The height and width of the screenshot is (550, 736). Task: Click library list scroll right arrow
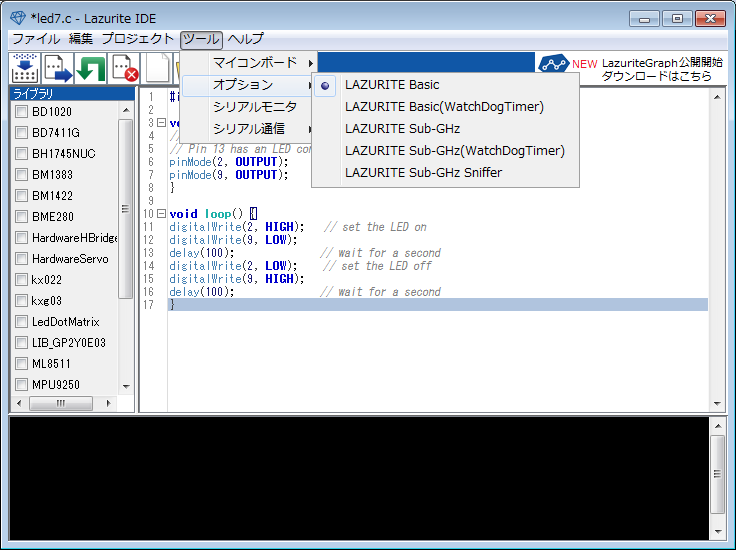(108, 403)
